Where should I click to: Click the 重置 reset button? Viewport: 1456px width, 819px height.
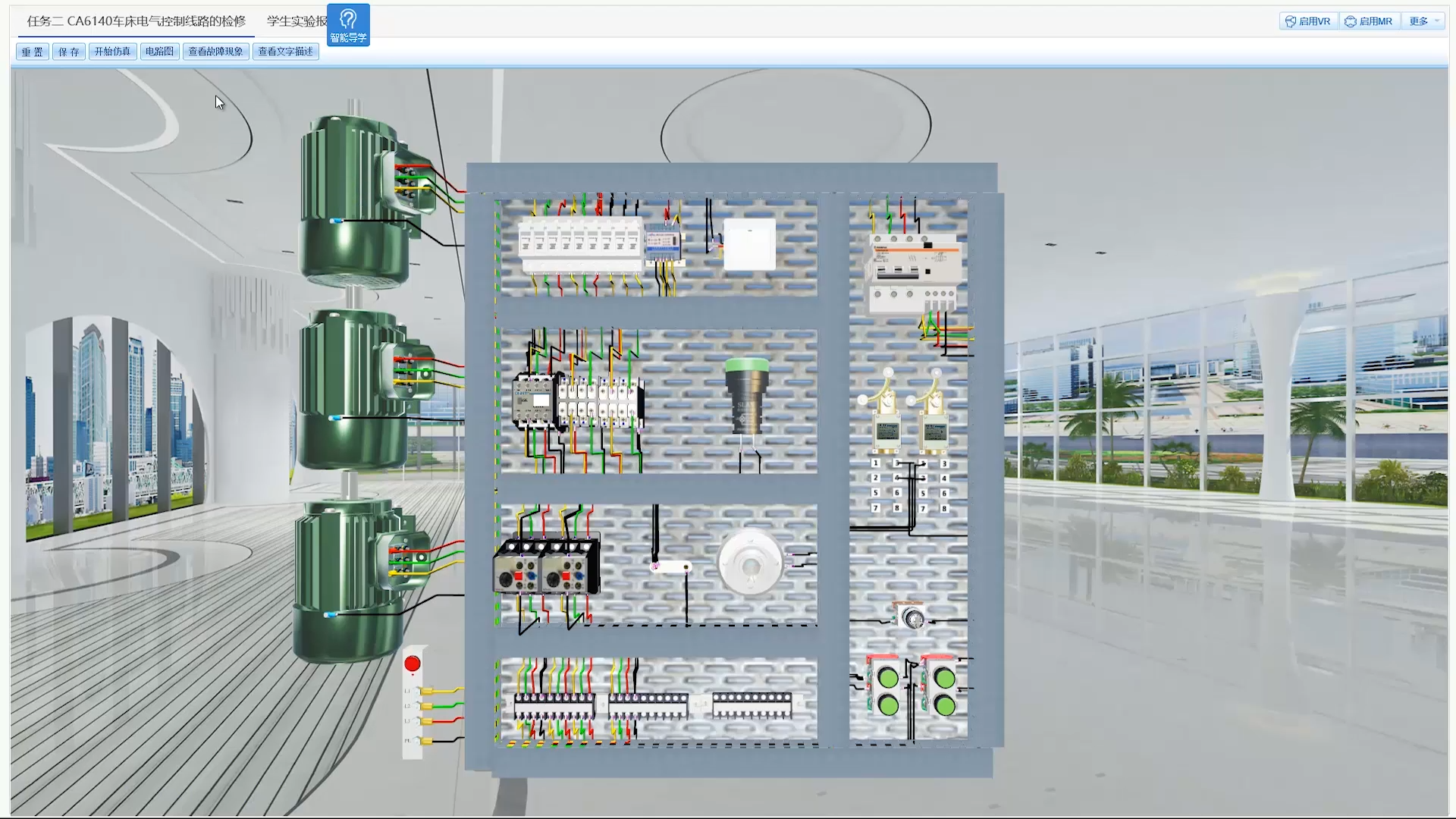click(x=32, y=52)
